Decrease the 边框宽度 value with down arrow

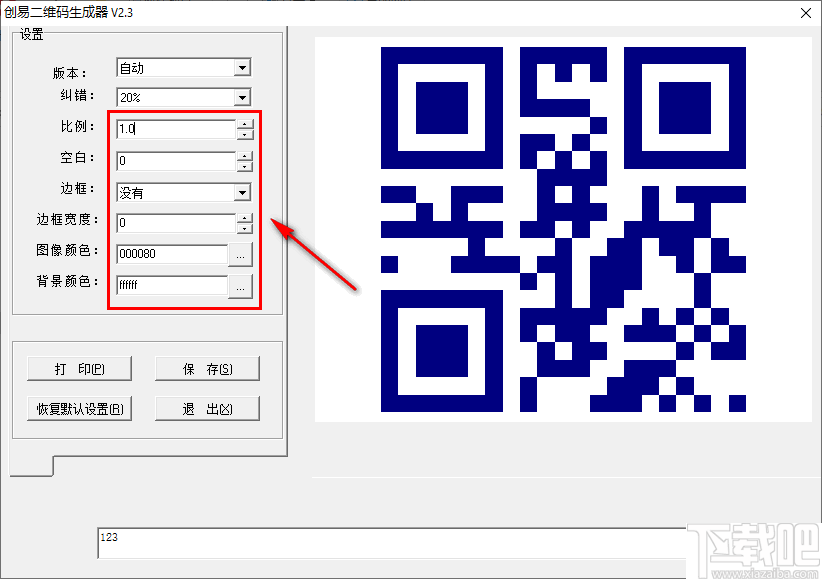point(245,228)
